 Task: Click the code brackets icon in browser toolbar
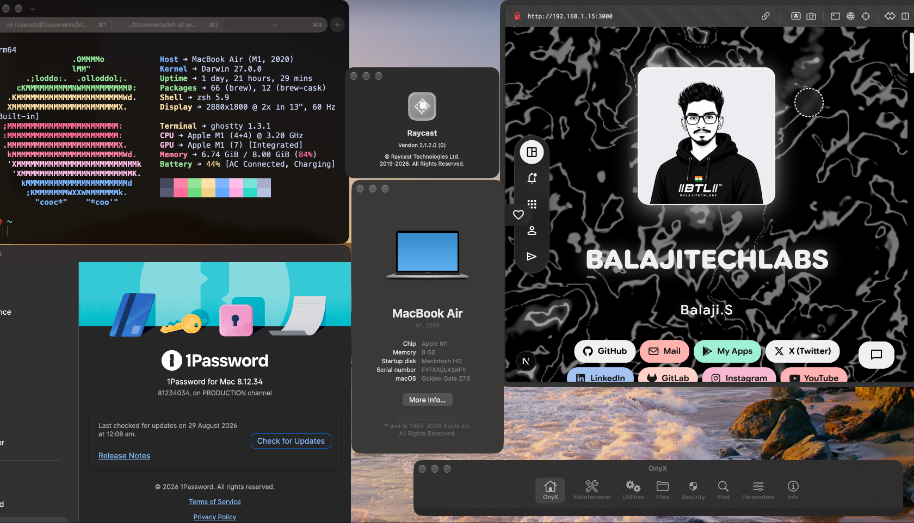pyautogui.click(x=890, y=16)
